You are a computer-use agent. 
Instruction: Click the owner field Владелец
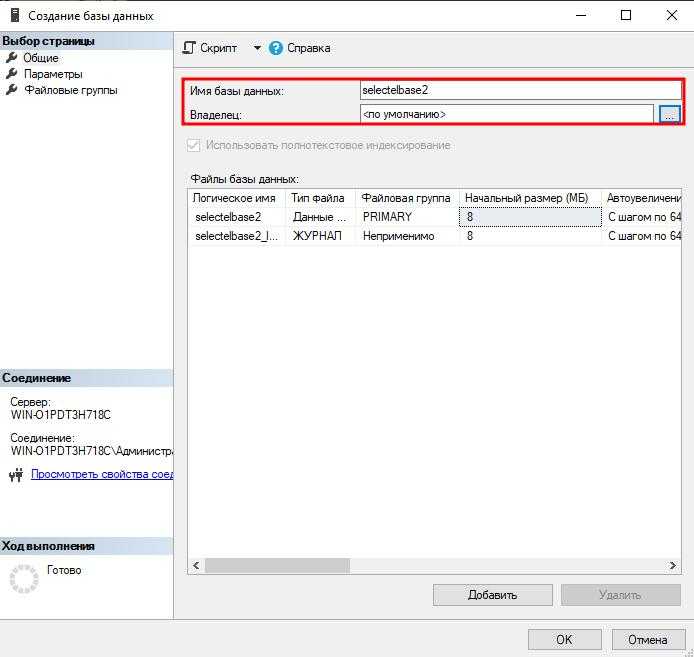(506, 114)
